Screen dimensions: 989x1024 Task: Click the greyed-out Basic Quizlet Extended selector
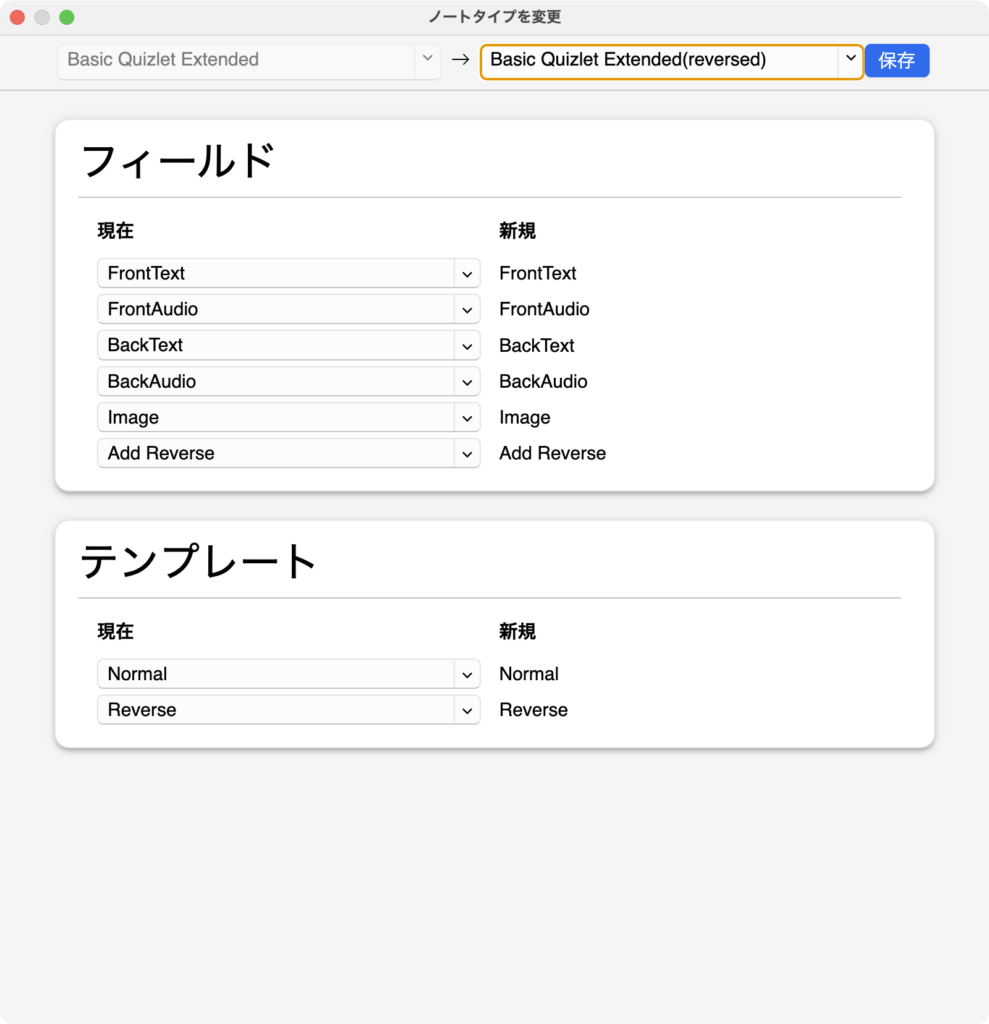click(248, 60)
